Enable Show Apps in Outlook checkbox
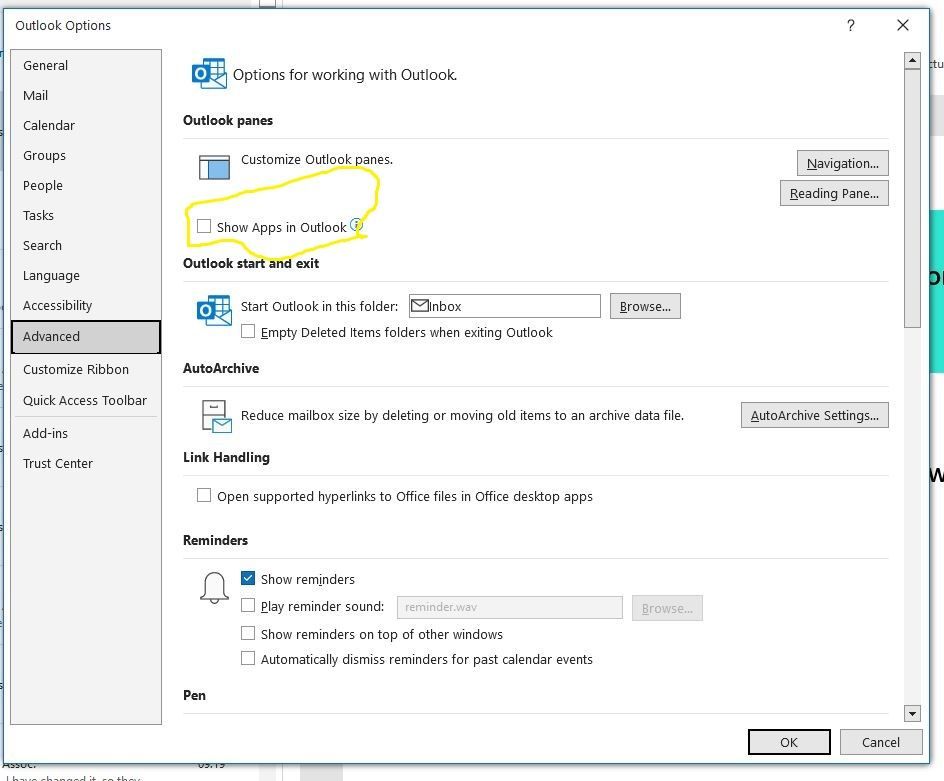 click(x=204, y=226)
